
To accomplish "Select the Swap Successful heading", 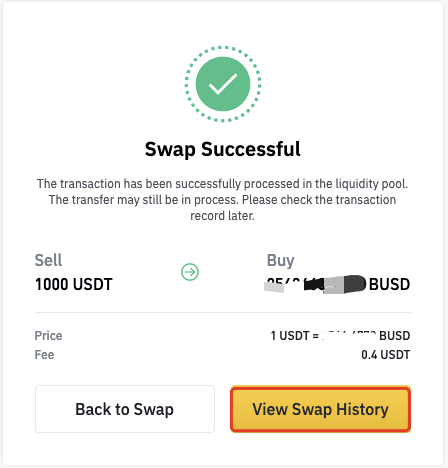I will coord(223,149).
